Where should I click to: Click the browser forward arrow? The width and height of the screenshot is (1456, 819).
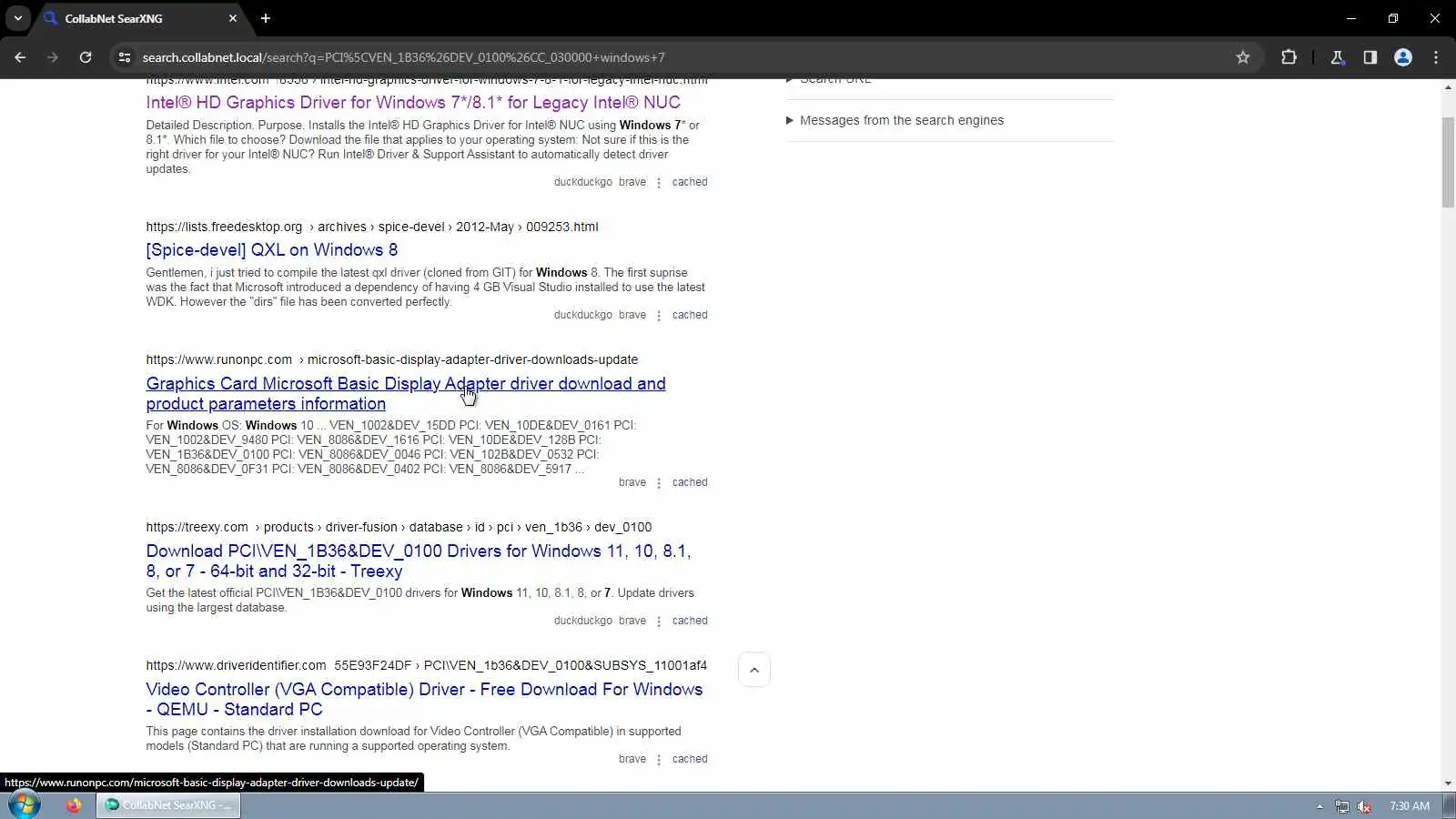53,57
